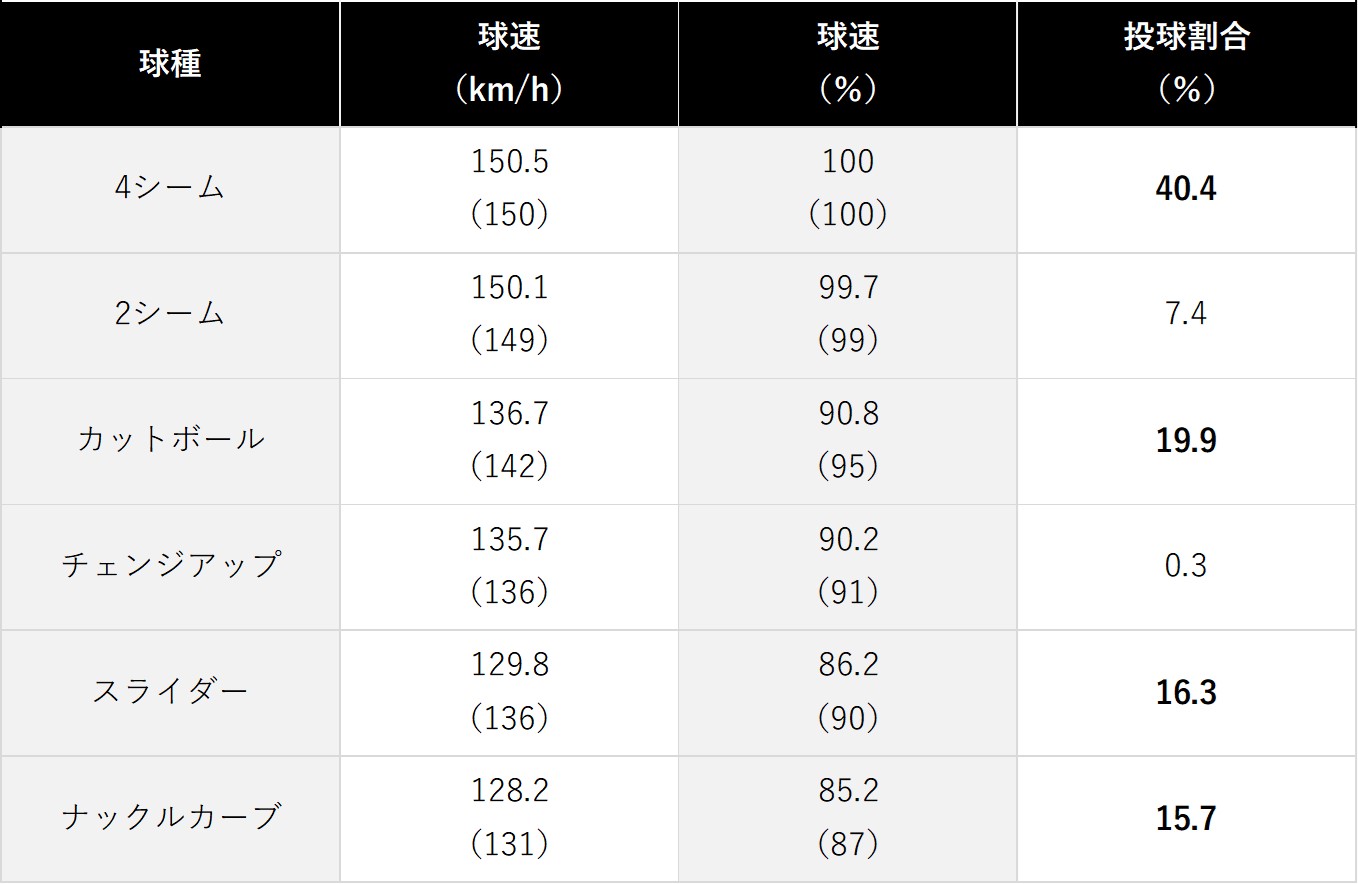
Task: Select the bold 15.7 ratio cell
Action: [1187, 819]
